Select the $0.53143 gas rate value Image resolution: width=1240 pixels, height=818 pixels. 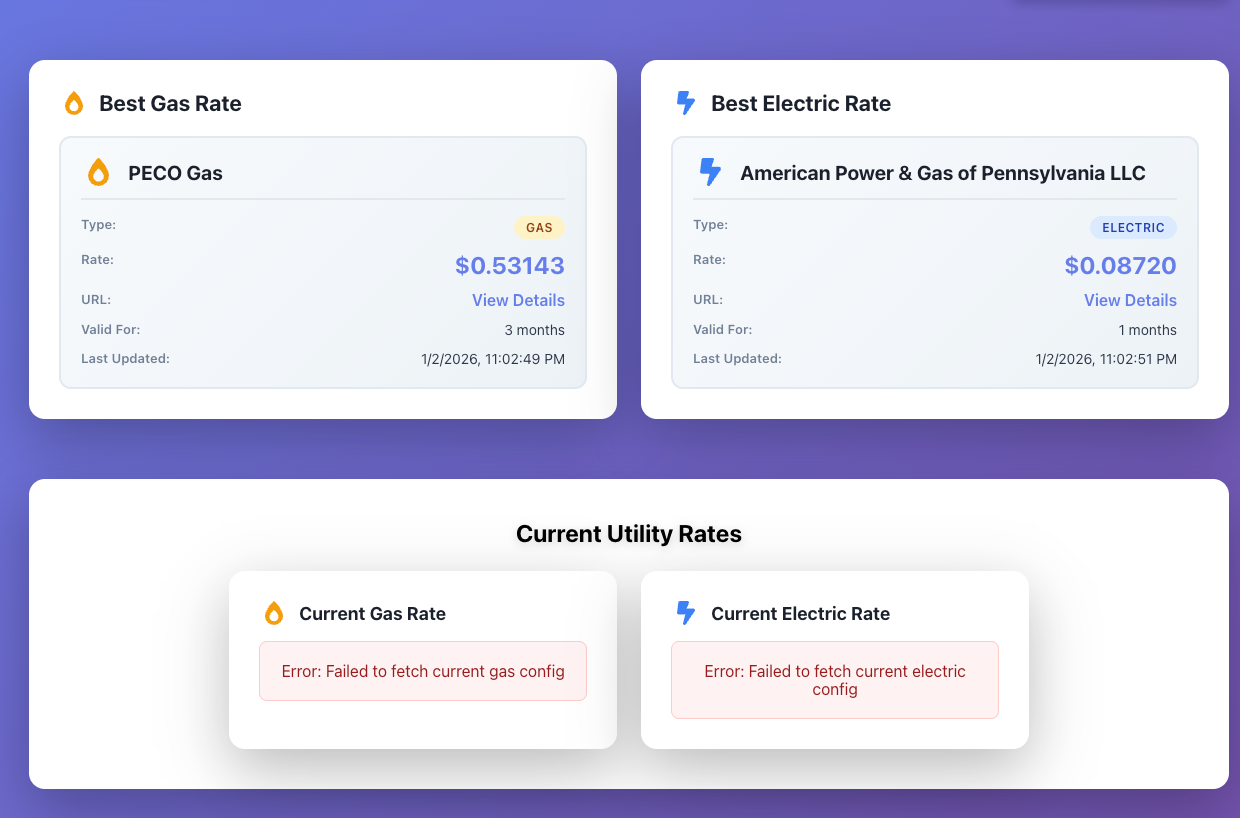pos(510,265)
